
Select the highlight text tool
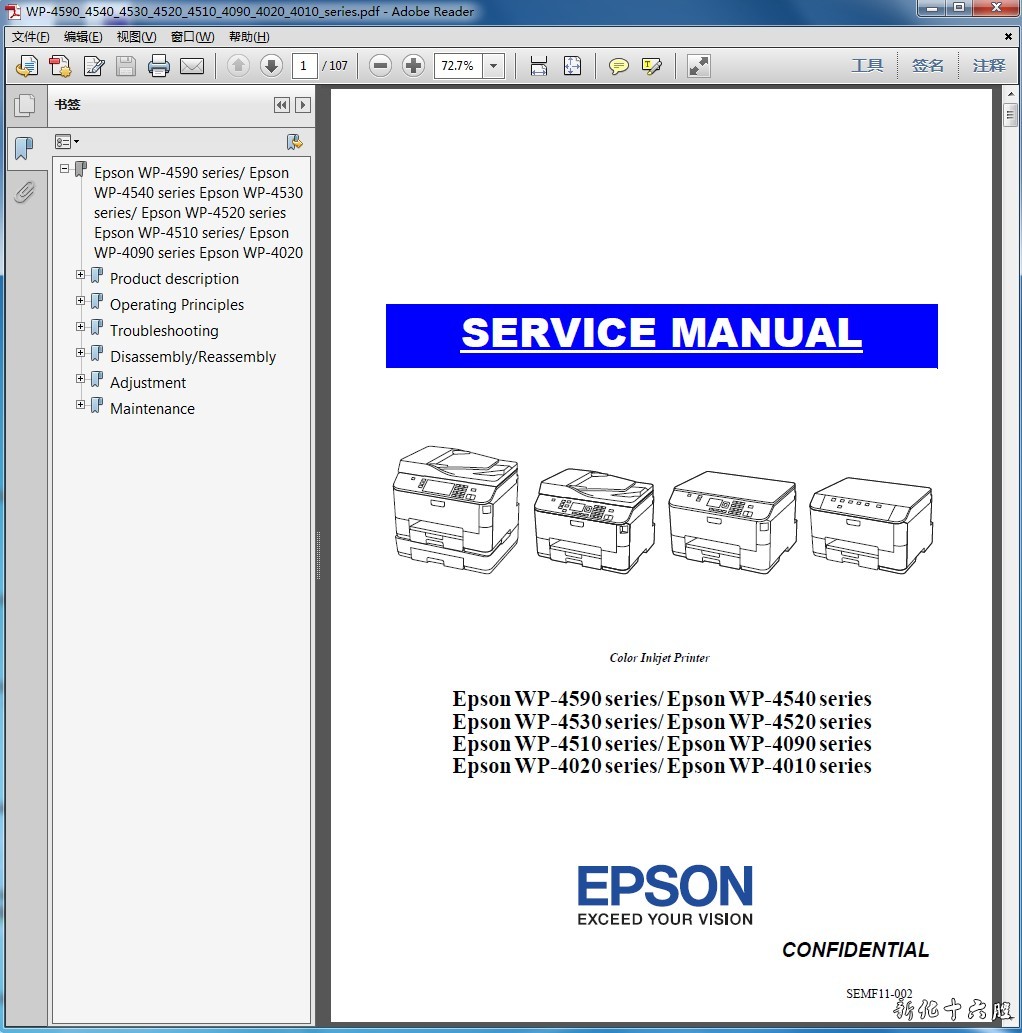coord(652,66)
